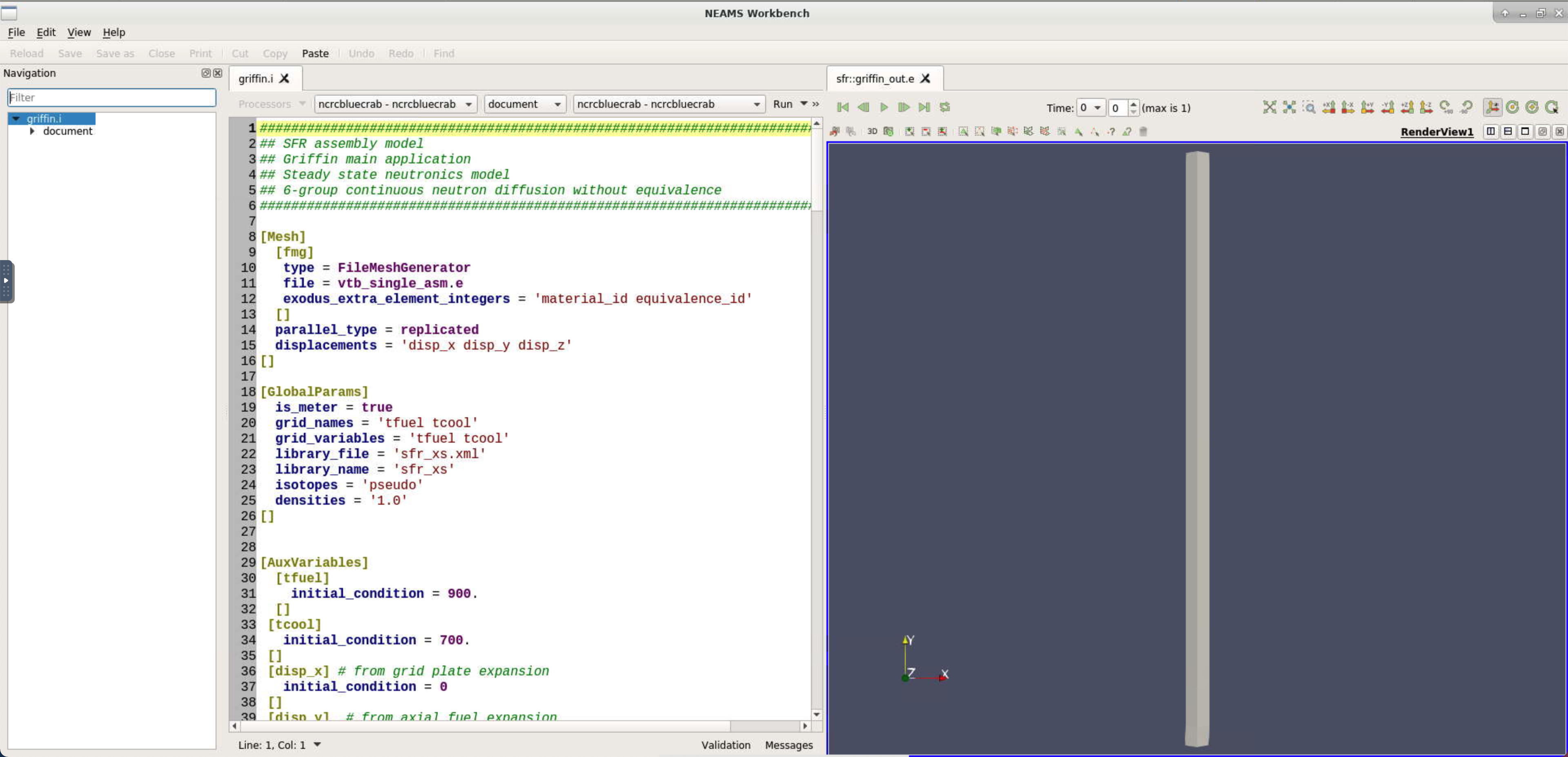This screenshot has width=1568, height=757.
Task: Click reset center of rotation icon
Action: (1532, 107)
